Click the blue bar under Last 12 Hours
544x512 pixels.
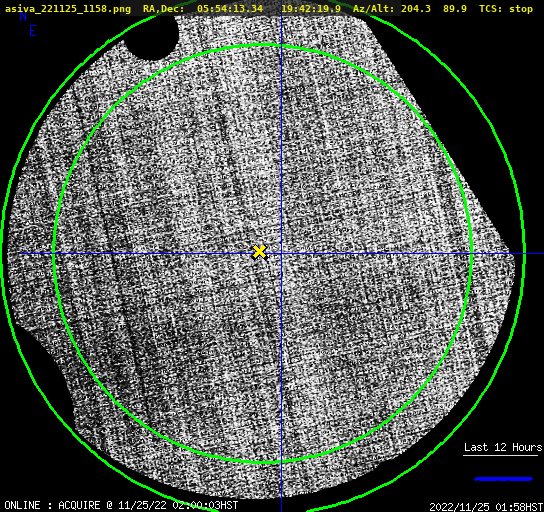click(x=503, y=479)
